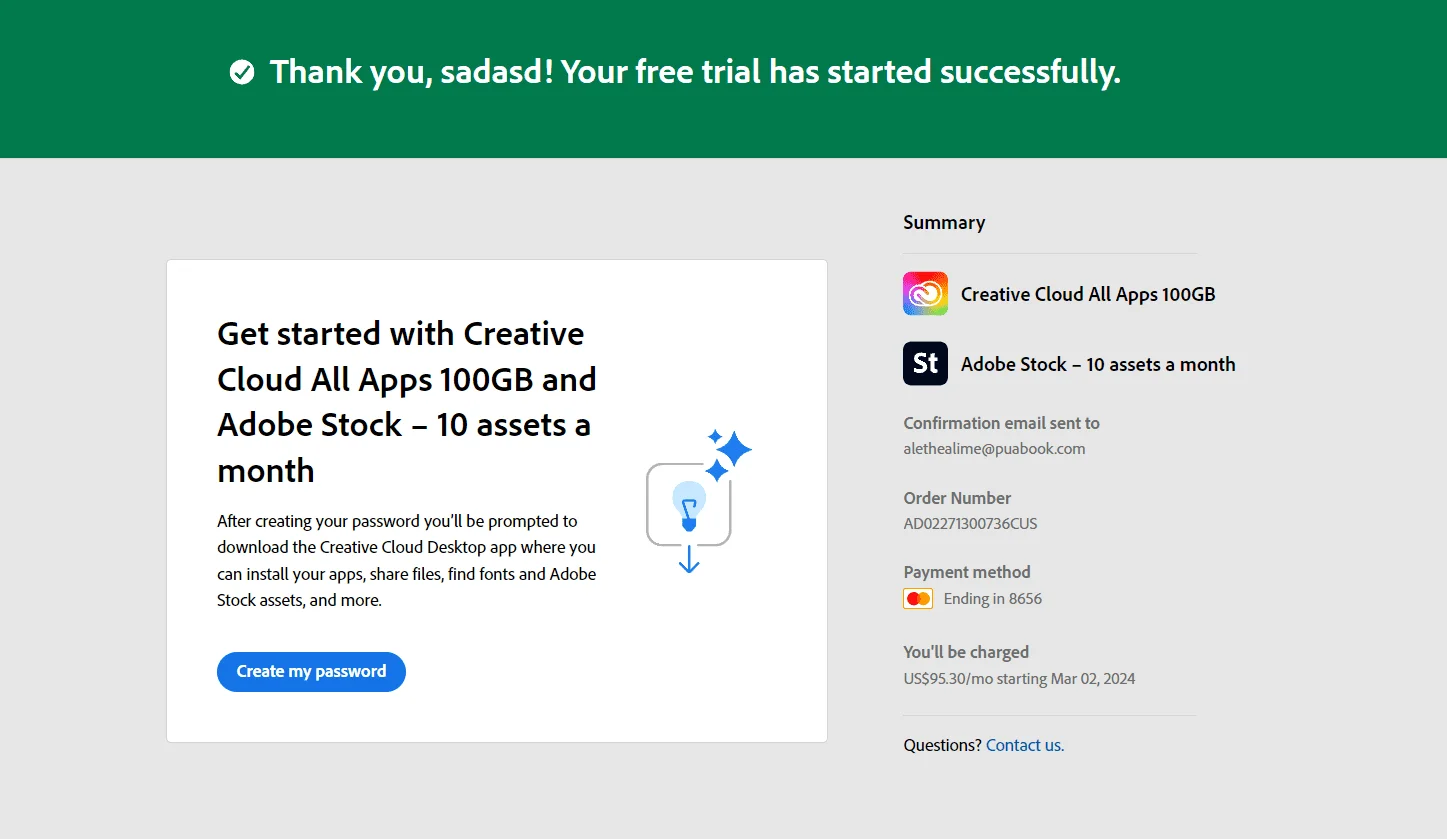Click the Creative Cloud rainbow icon

coord(925,294)
